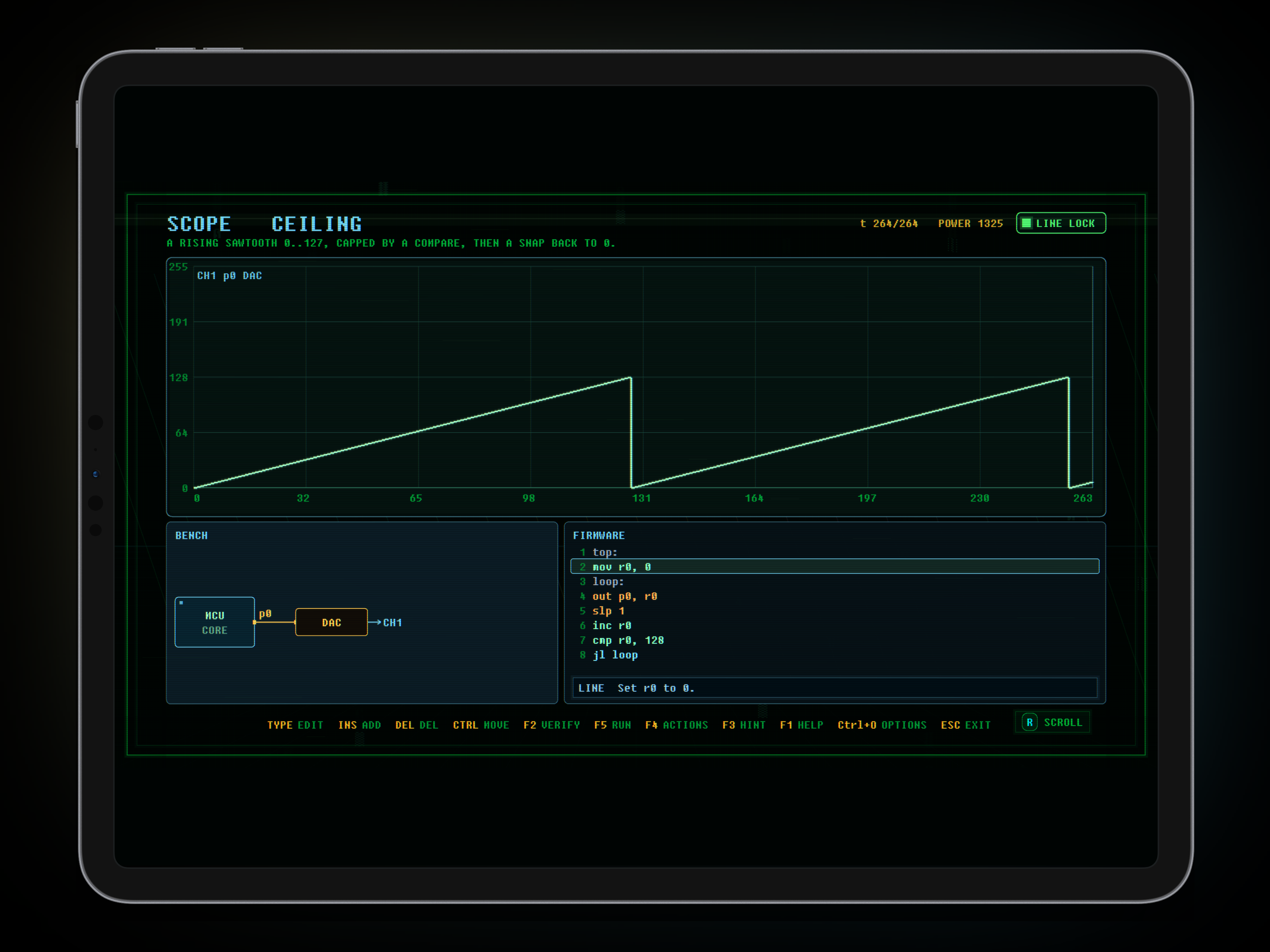
Task: Click the CH1 output label
Action: click(x=393, y=622)
